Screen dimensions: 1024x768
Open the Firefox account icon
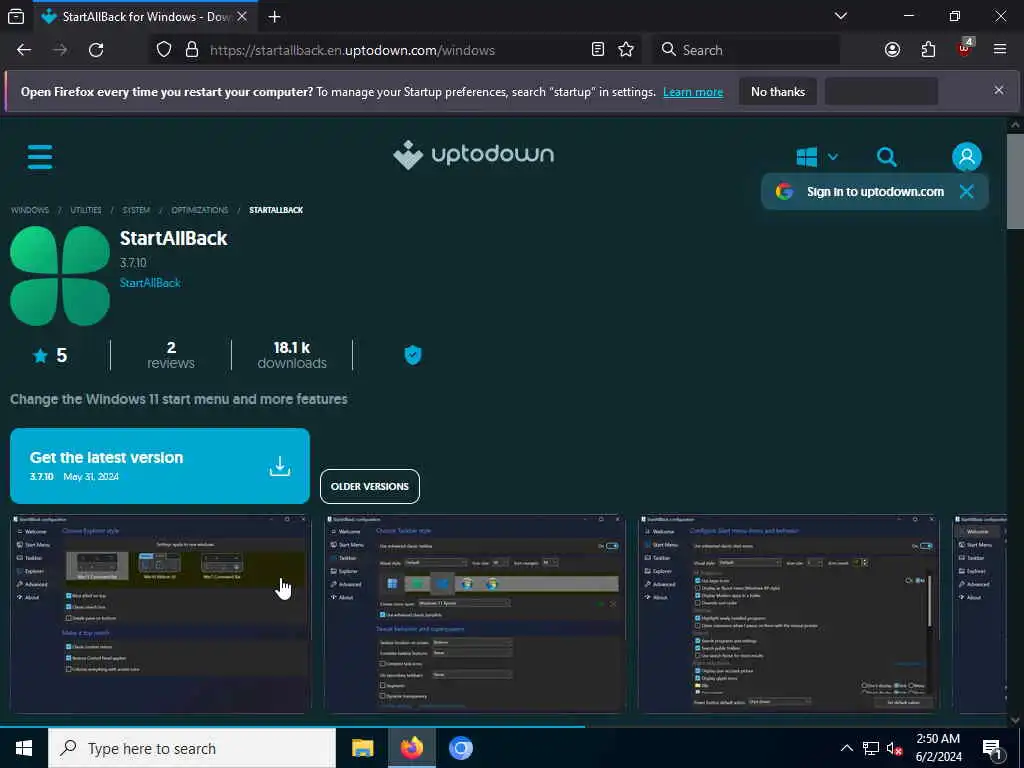(x=892, y=50)
